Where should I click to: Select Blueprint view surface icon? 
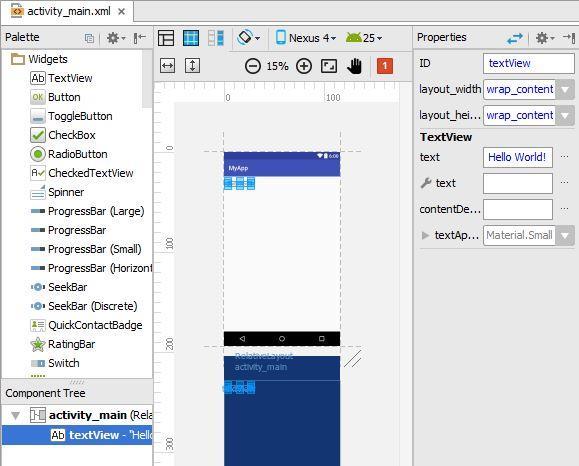click(191, 38)
